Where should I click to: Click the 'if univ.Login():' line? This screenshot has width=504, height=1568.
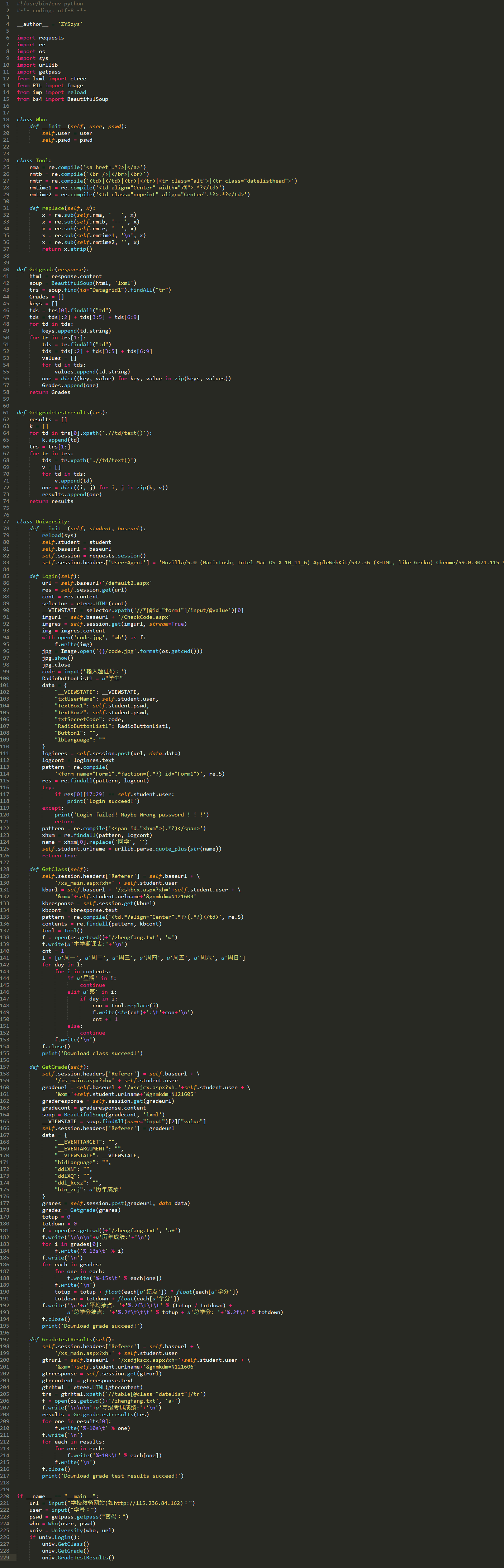tap(55, 1537)
